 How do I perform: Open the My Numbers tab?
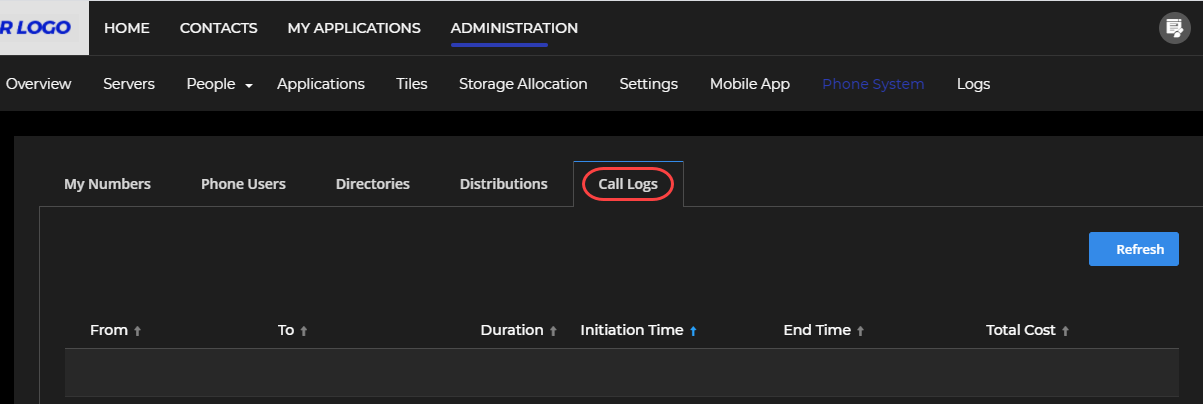point(107,184)
